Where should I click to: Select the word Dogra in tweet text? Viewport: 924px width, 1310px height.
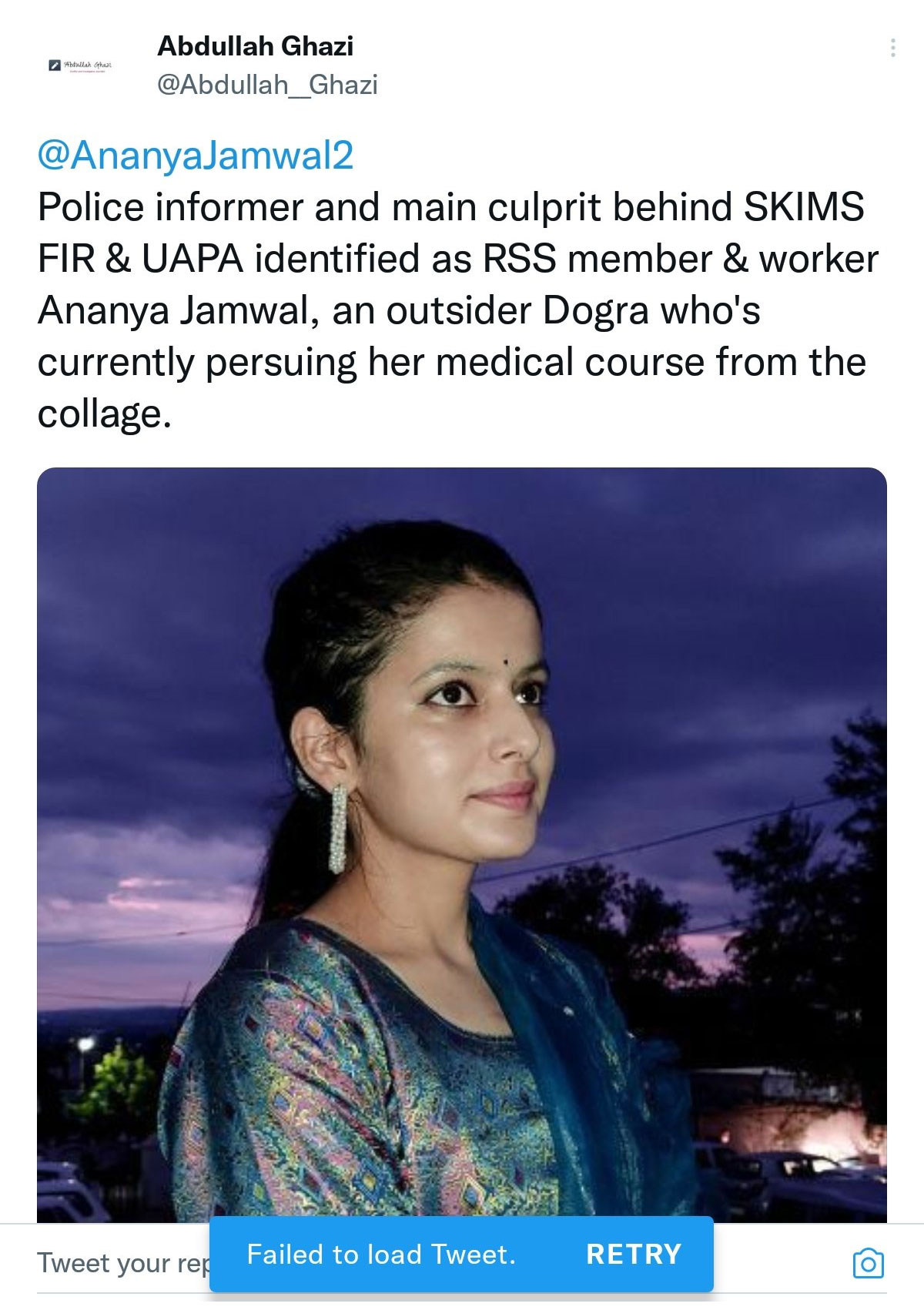[x=596, y=312]
